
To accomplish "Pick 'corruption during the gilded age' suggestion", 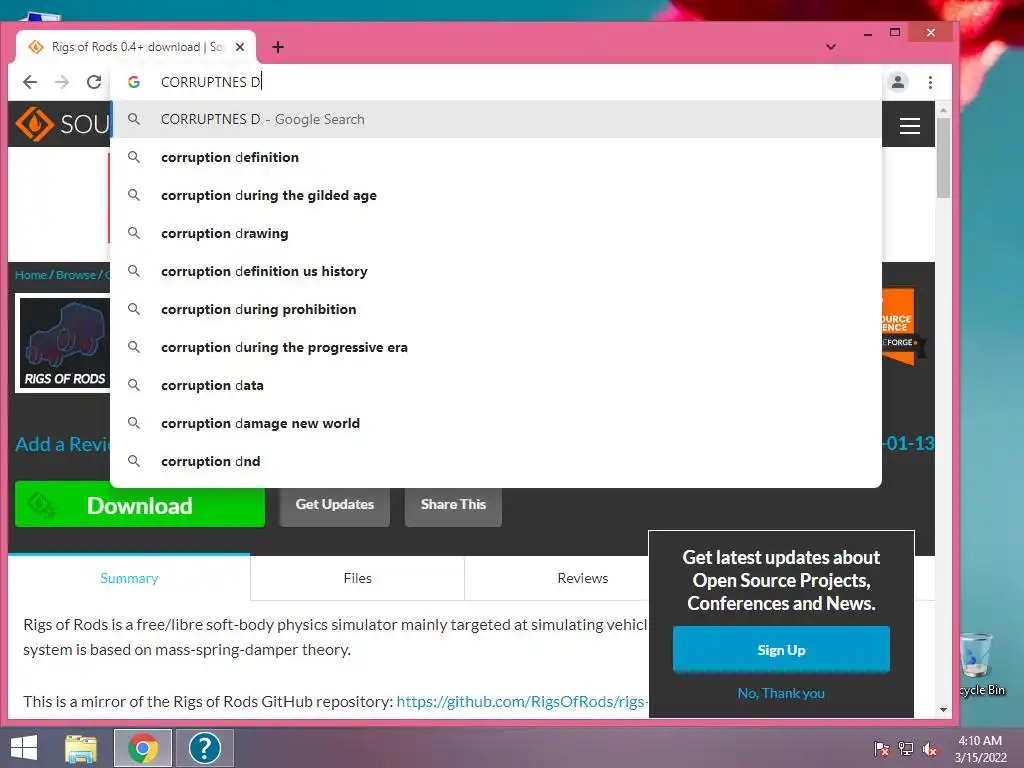I will [496, 195].
